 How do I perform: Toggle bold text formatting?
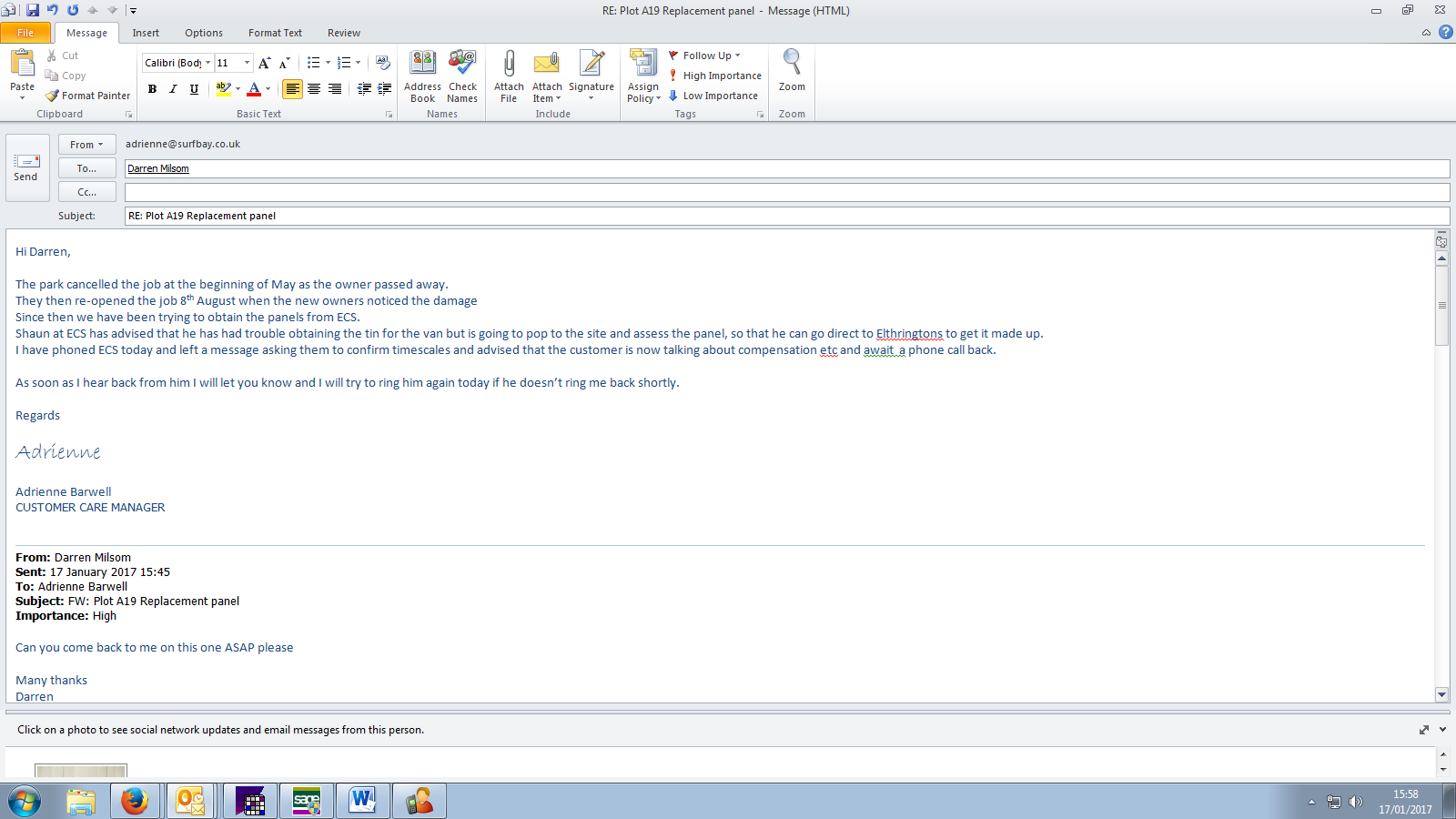point(152,89)
